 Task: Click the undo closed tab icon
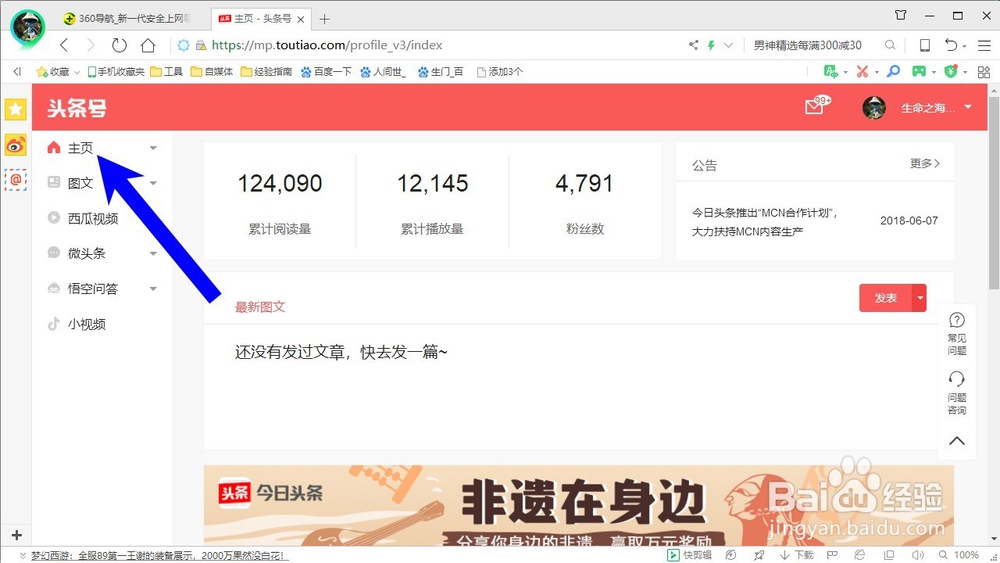tap(951, 45)
